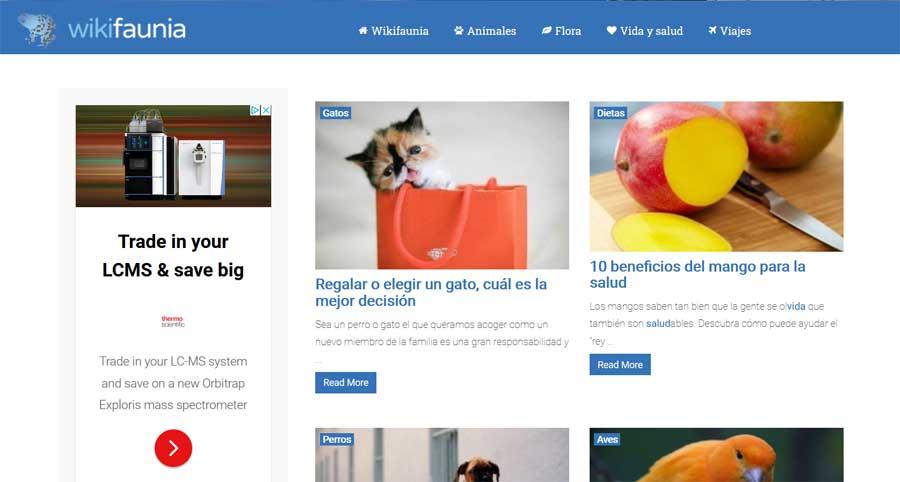
Task: Close the ad with the X icon
Action: (266, 110)
